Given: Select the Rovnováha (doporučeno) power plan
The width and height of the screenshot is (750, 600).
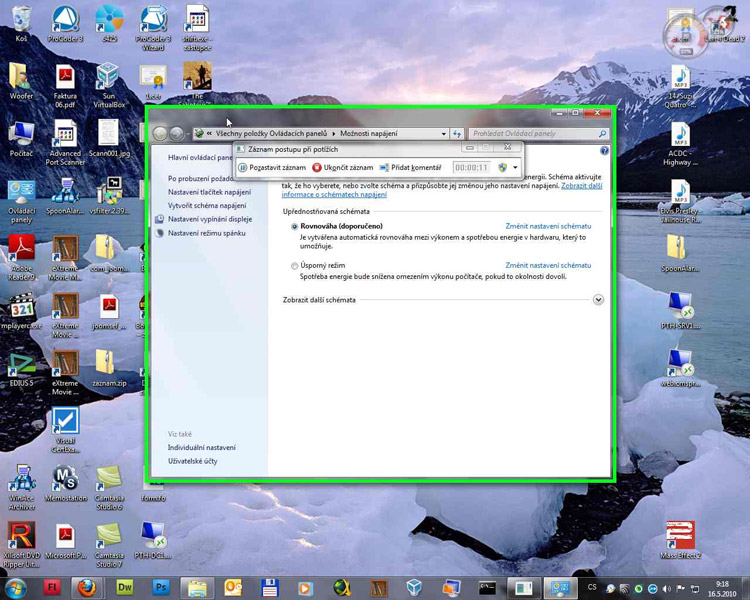Looking at the screenshot, I should point(294,227).
